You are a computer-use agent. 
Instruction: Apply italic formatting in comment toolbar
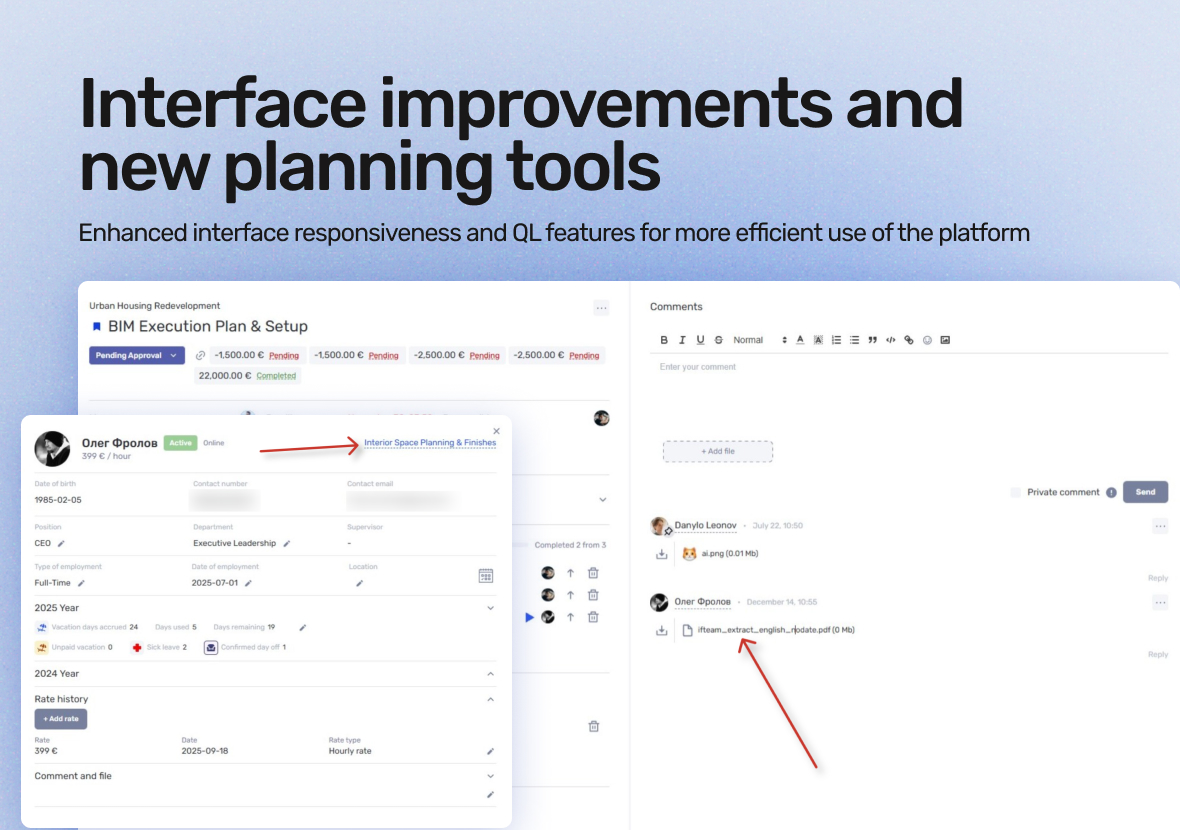(682, 340)
